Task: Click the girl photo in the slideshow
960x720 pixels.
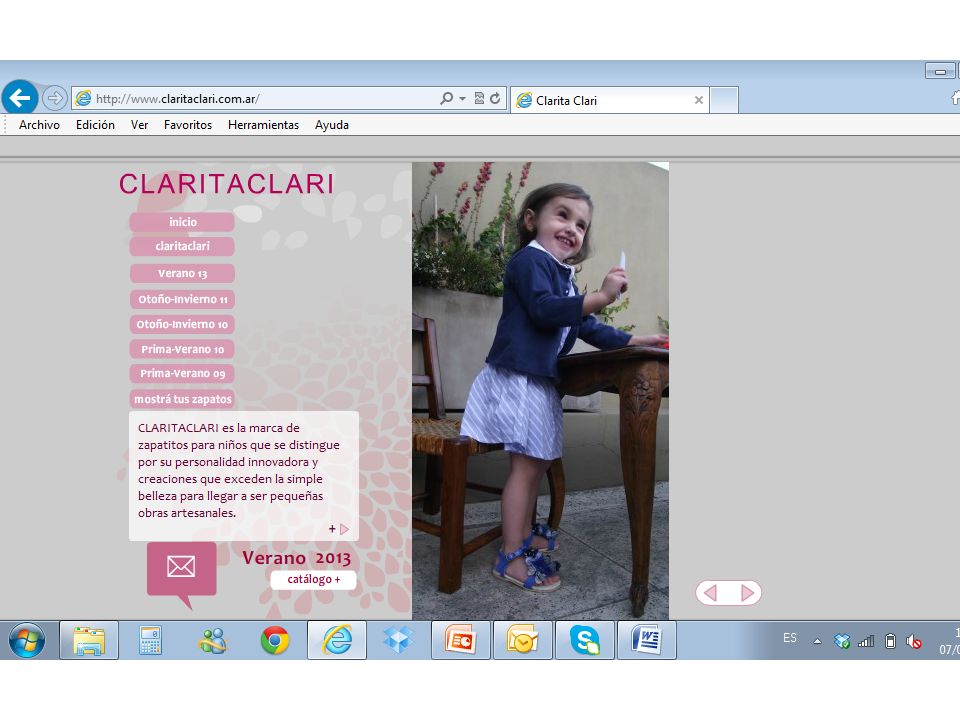Action: click(x=540, y=391)
